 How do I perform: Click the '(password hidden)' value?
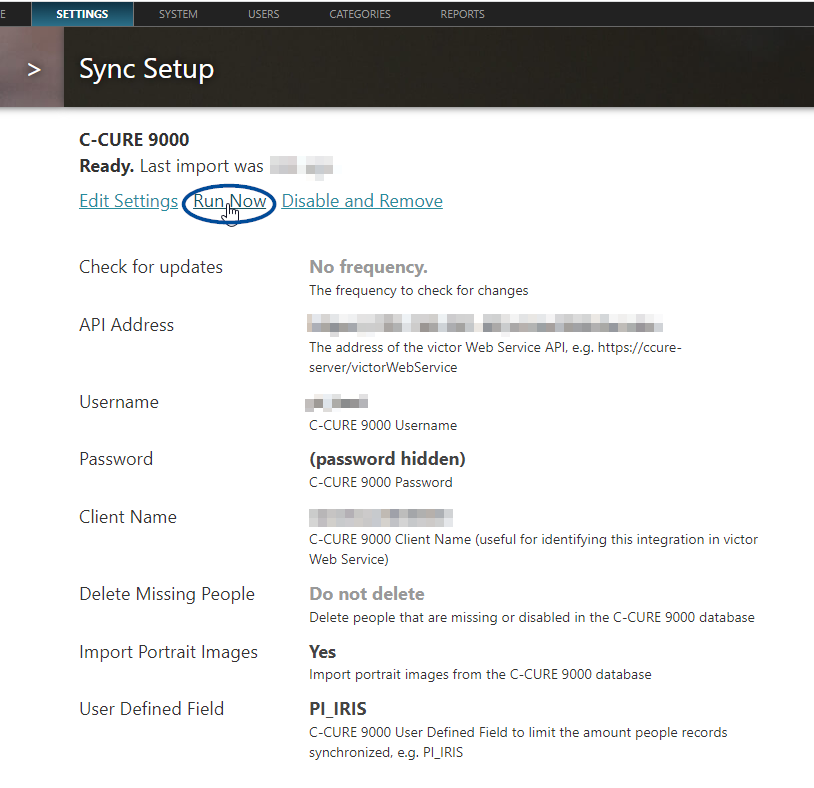point(387,459)
